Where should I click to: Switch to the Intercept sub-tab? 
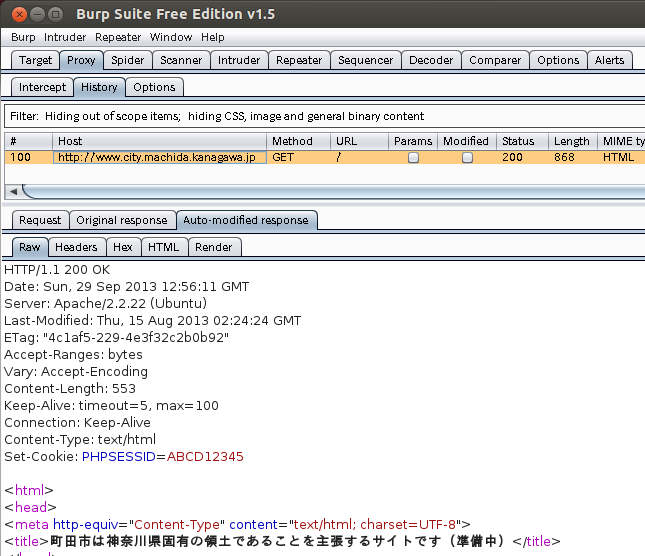click(42, 87)
